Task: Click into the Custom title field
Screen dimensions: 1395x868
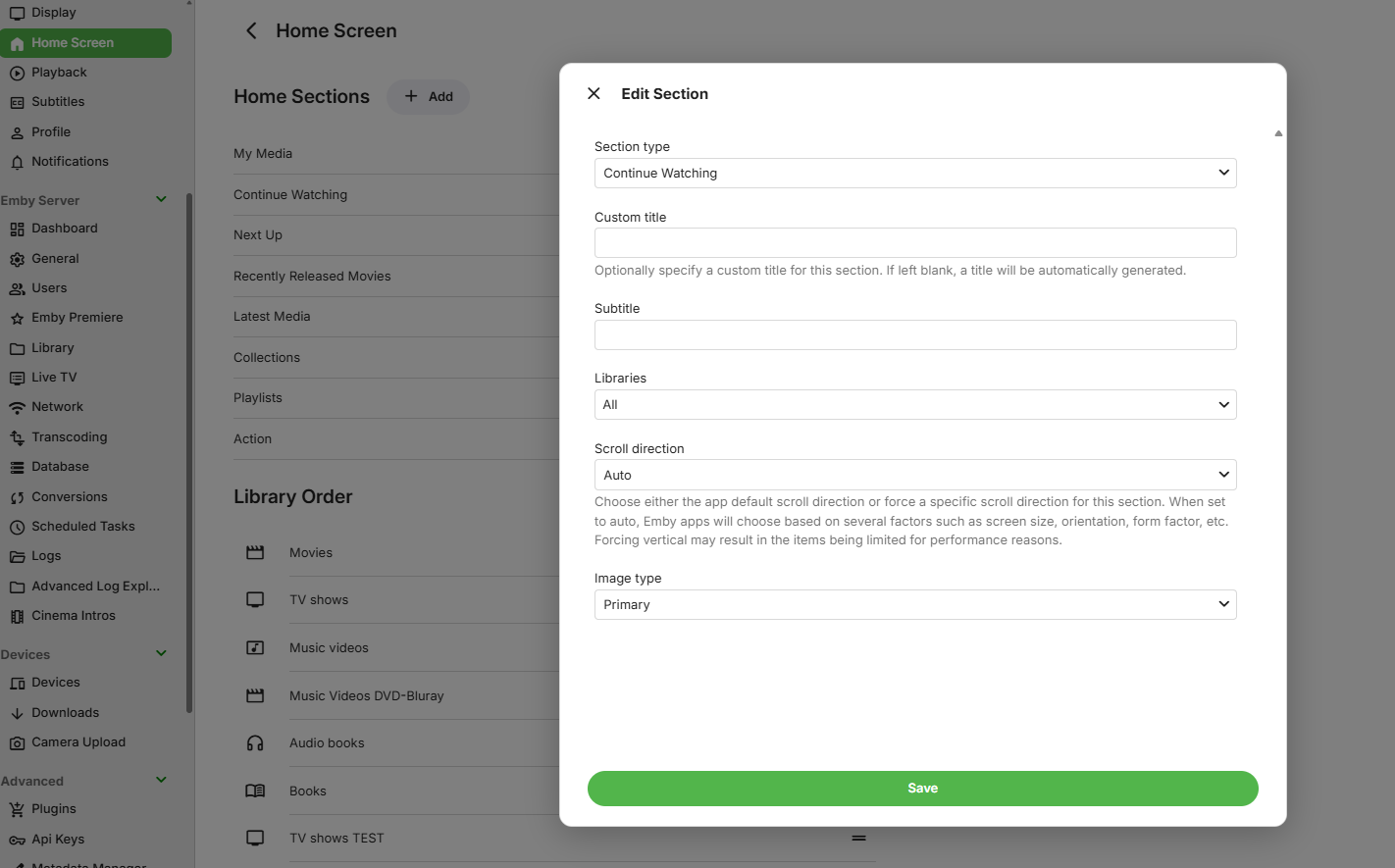Action: (914, 243)
